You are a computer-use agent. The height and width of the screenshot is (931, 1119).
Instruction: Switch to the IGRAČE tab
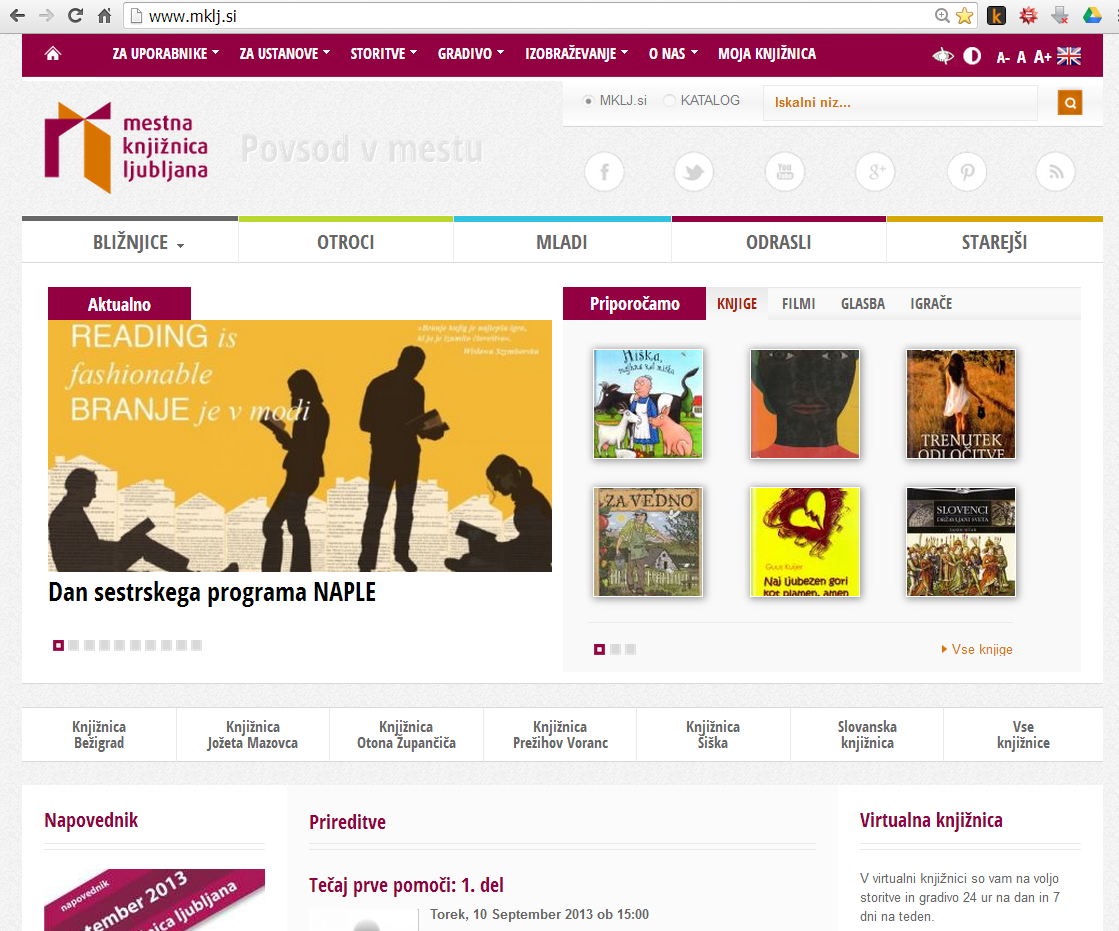931,304
